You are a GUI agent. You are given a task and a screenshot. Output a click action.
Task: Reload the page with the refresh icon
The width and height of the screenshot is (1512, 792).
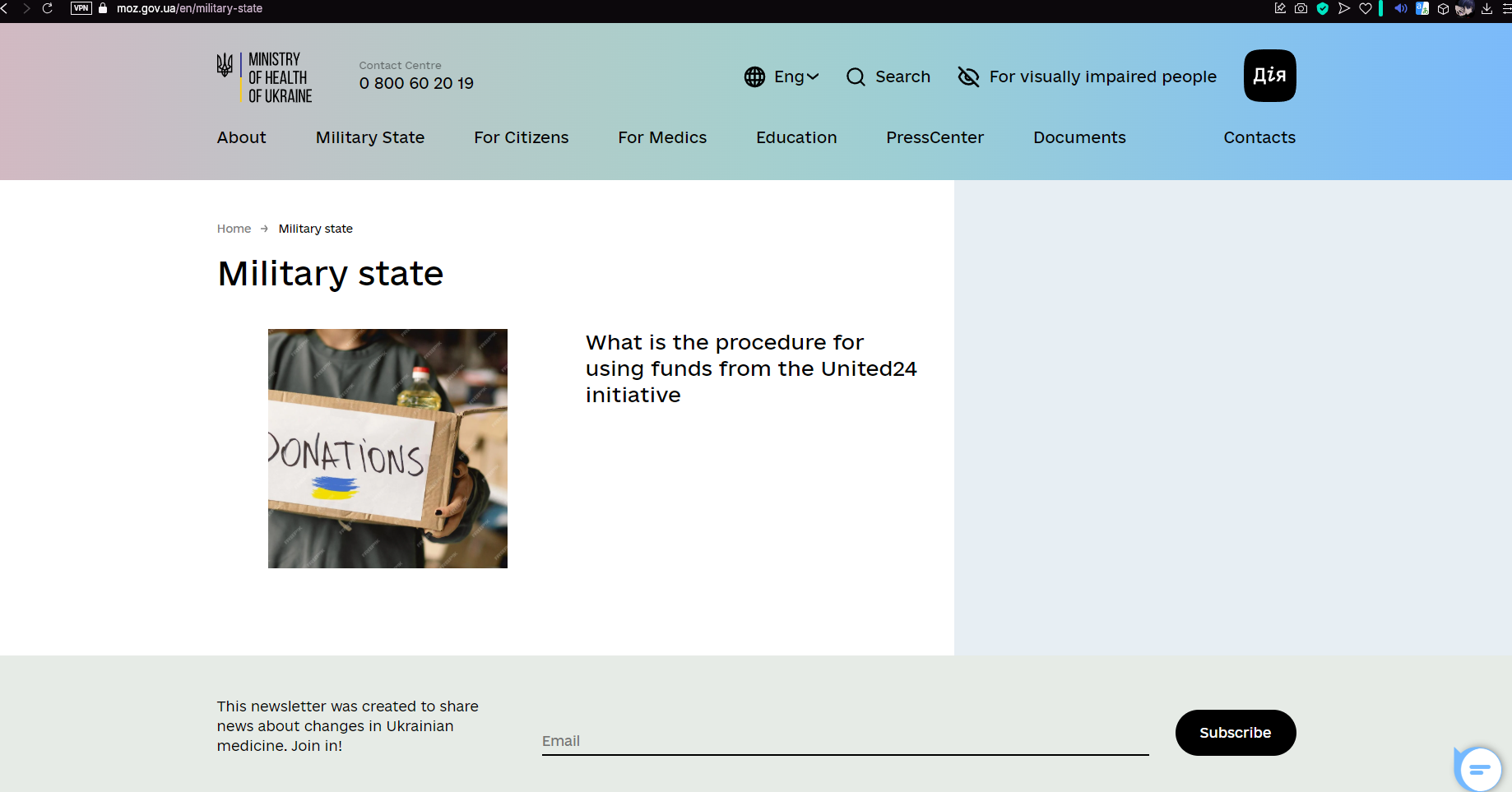[48, 8]
